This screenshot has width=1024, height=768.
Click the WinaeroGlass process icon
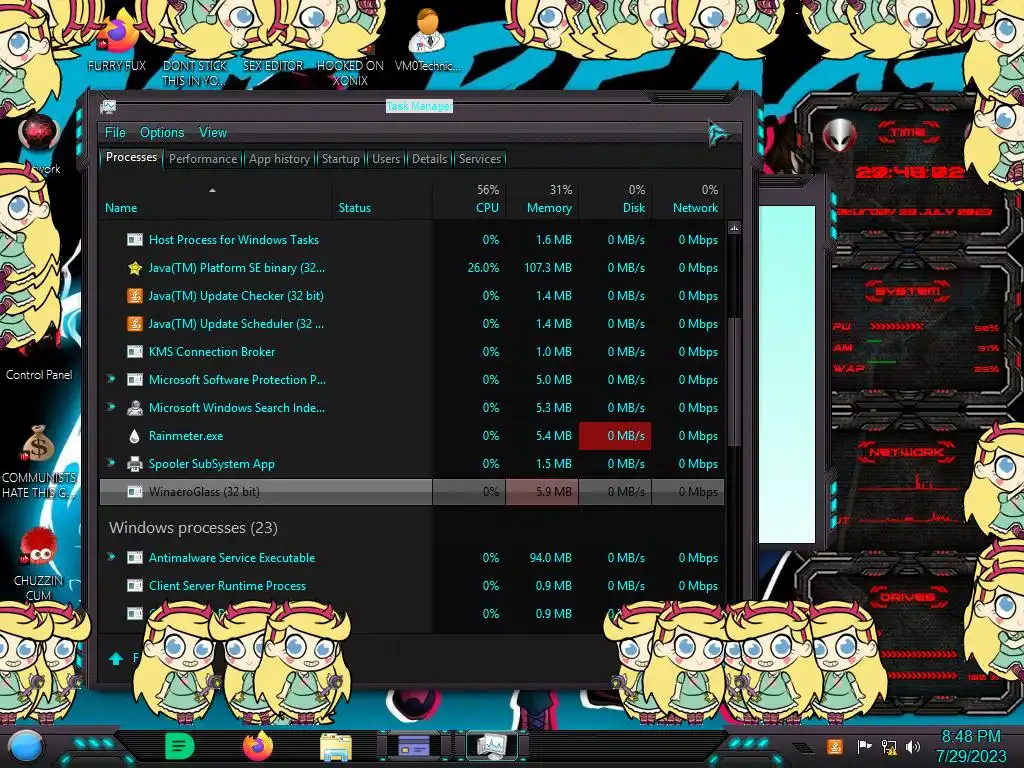coord(135,492)
